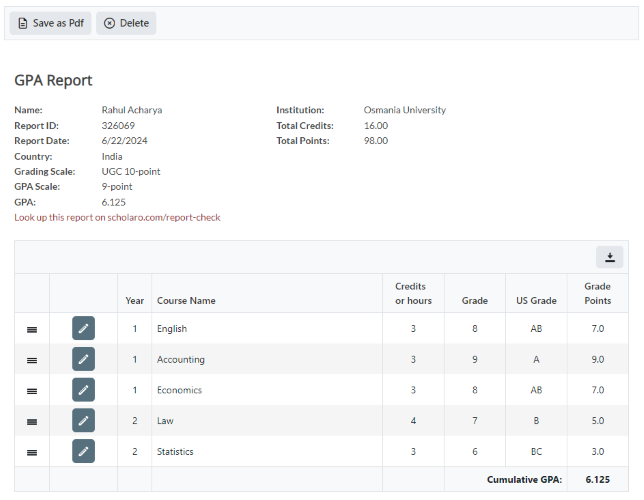
Task: Click the Year column header
Action: (134, 300)
